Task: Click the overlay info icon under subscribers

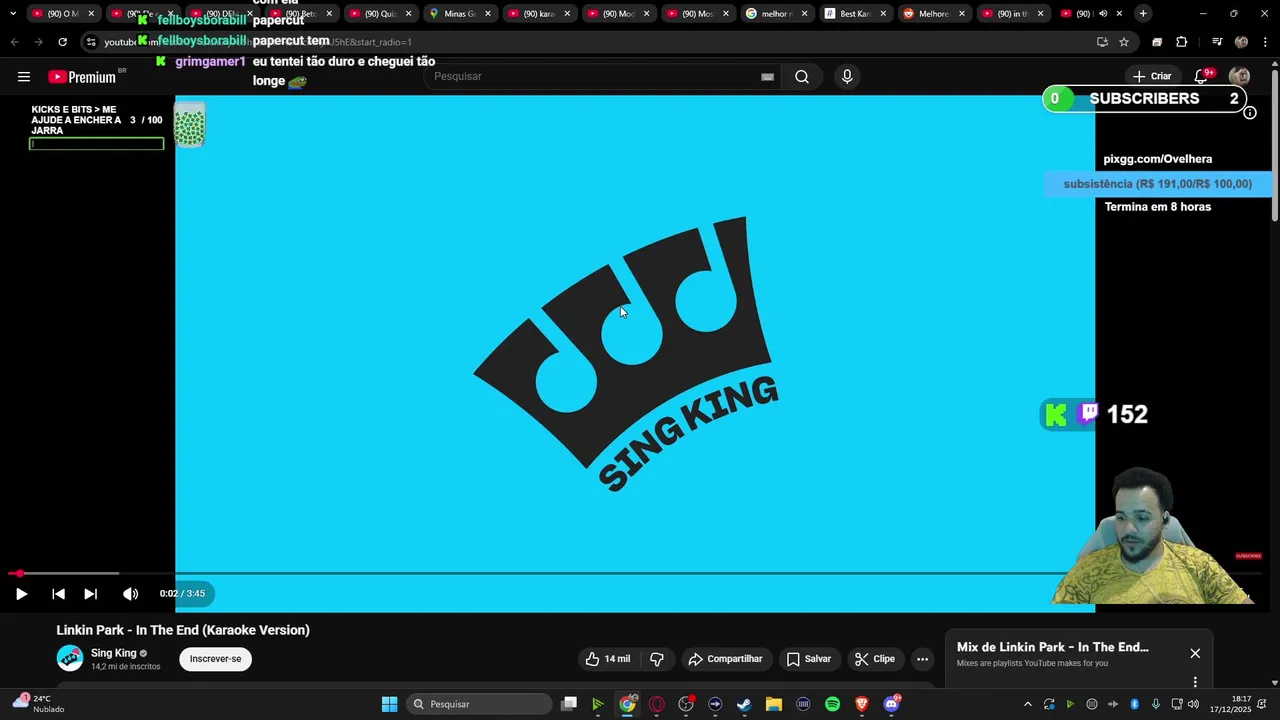Action: click(1250, 113)
